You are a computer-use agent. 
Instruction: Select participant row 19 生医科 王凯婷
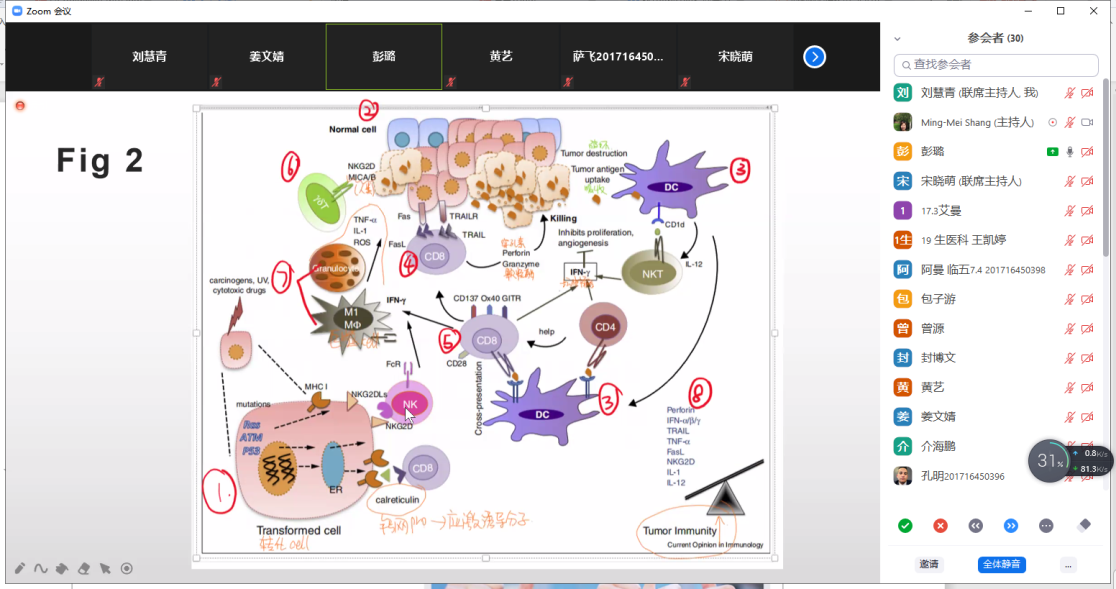click(x=994, y=240)
